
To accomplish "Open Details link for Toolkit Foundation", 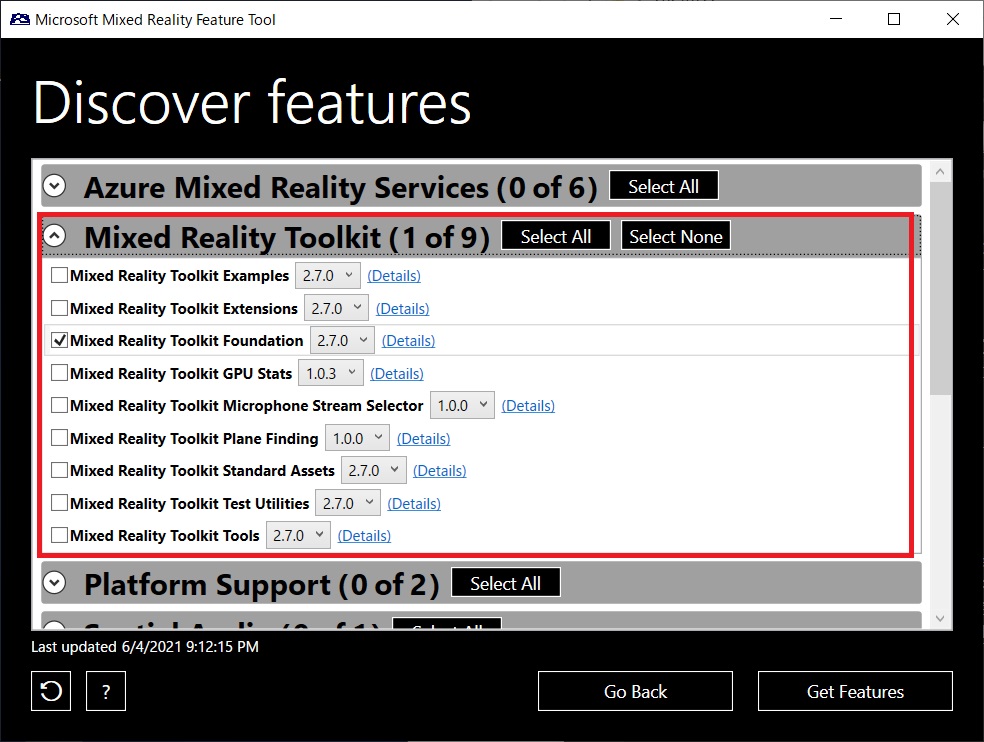I will coord(409,341).
